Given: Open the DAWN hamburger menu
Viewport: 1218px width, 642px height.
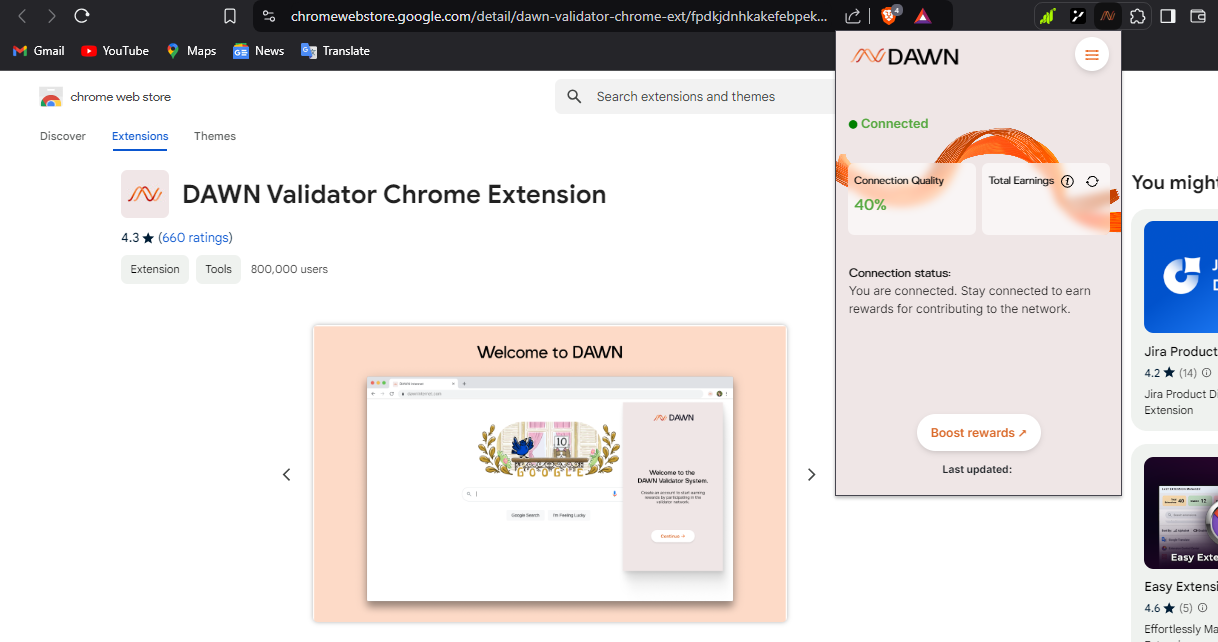Looking at the screenshot, I should click(1091, 55).
